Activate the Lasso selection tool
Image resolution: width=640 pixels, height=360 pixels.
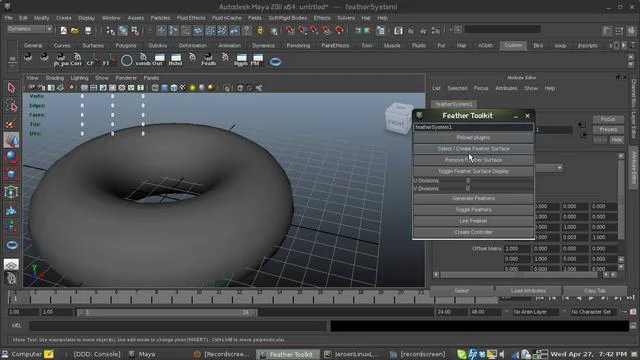click(x=11, y=106)
